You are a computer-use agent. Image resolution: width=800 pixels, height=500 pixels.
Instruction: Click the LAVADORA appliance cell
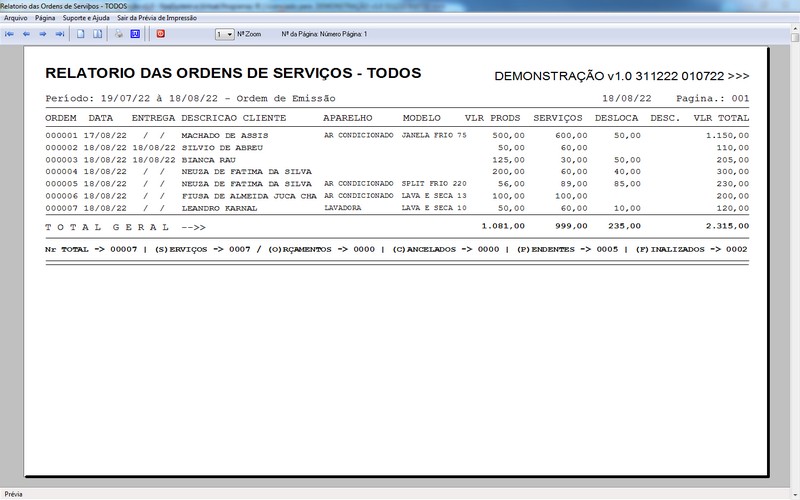(342, 208)
